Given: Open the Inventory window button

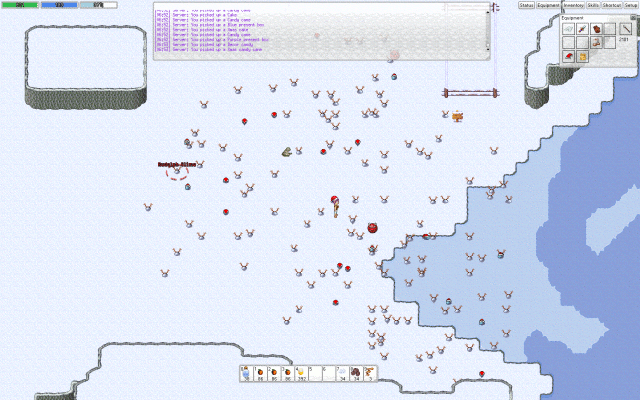Looking at the screenshot, I should (x=573, y=5).
